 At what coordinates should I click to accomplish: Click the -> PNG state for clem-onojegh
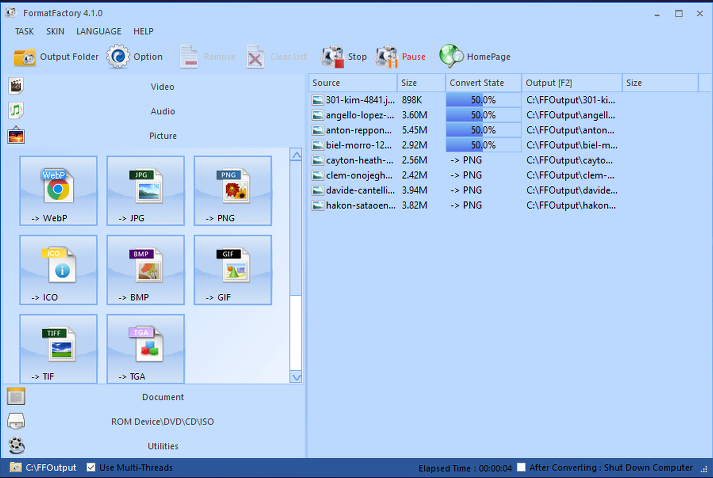pos(466,175)
